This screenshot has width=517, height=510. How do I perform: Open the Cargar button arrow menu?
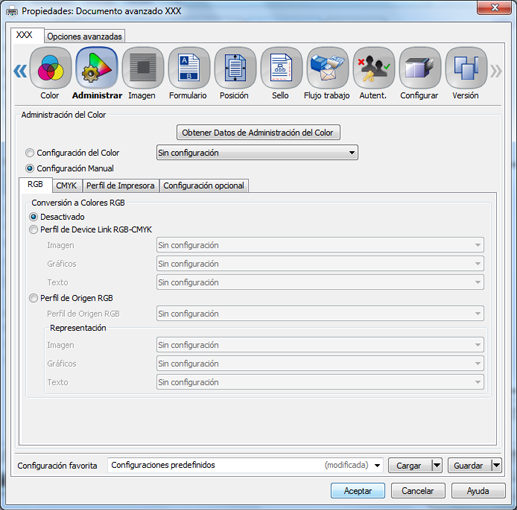(x=437, y=465)
